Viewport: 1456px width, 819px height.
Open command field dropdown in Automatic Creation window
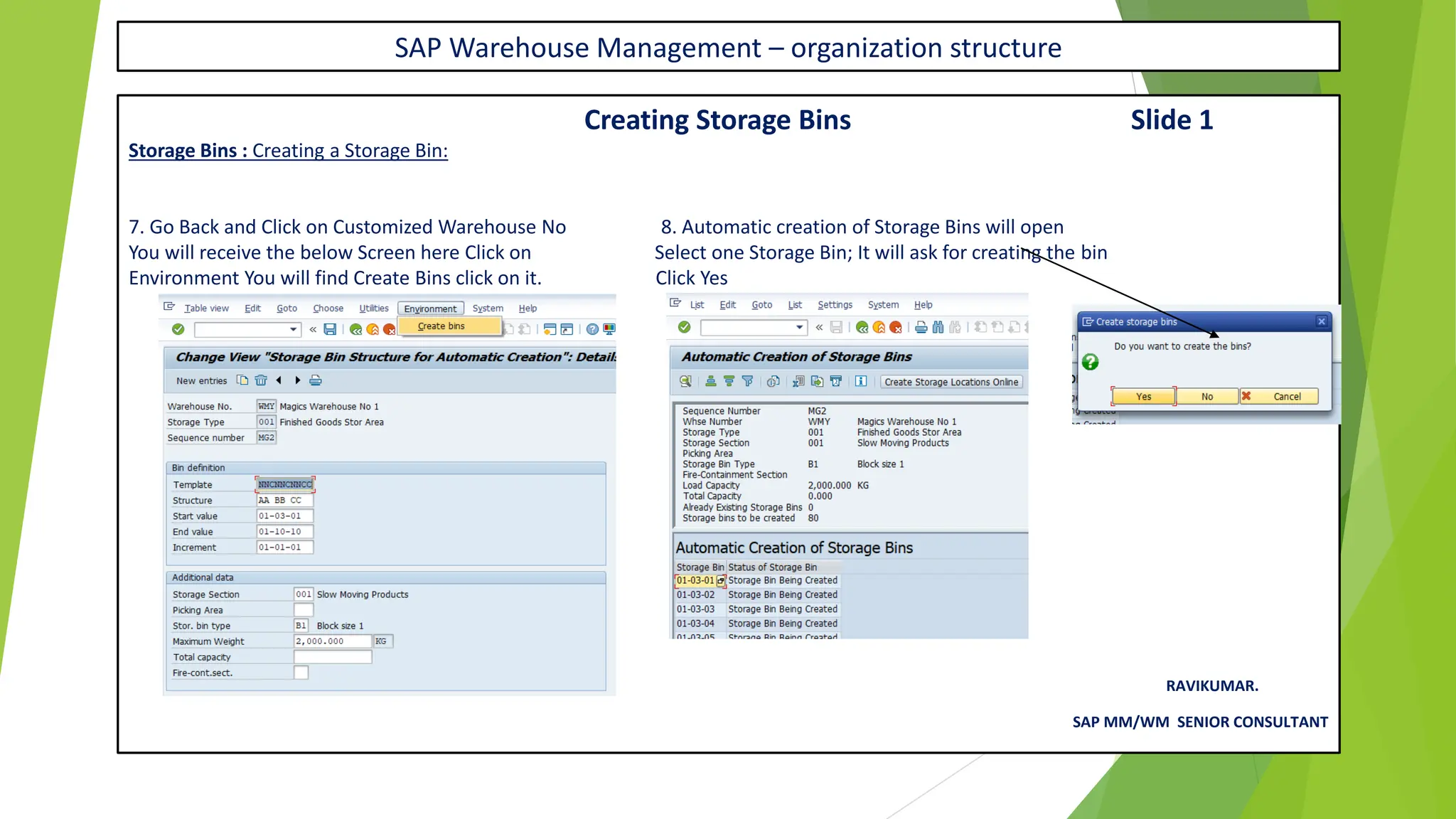tap(799, 327)
